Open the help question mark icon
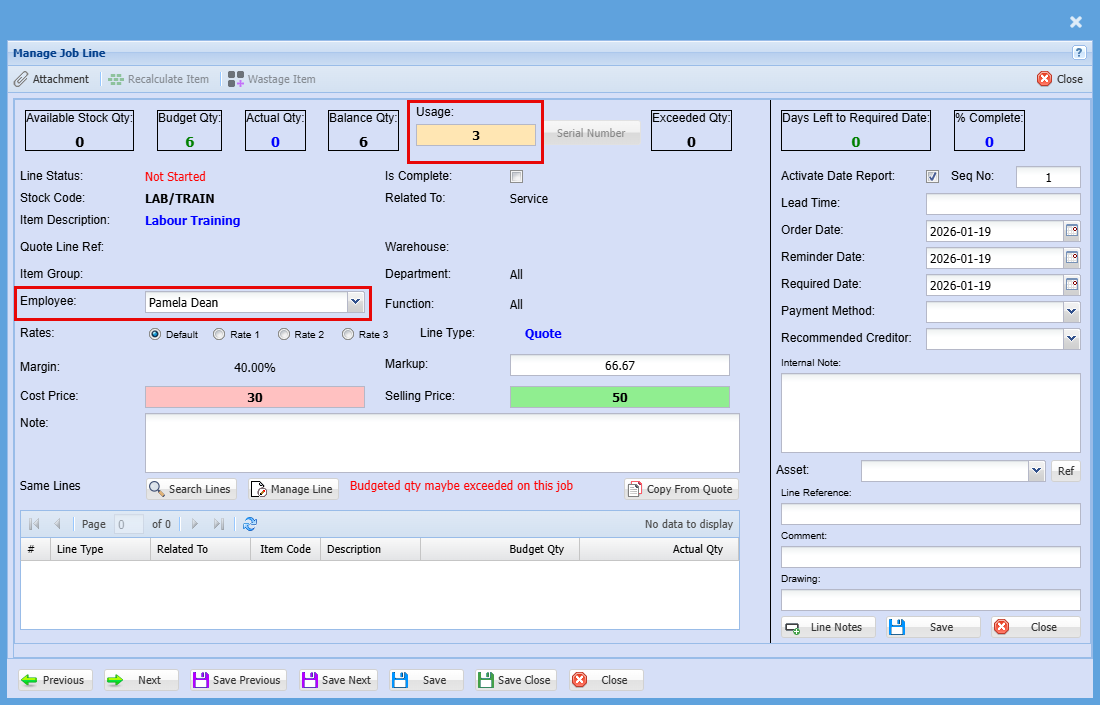 pos(1079,53)
